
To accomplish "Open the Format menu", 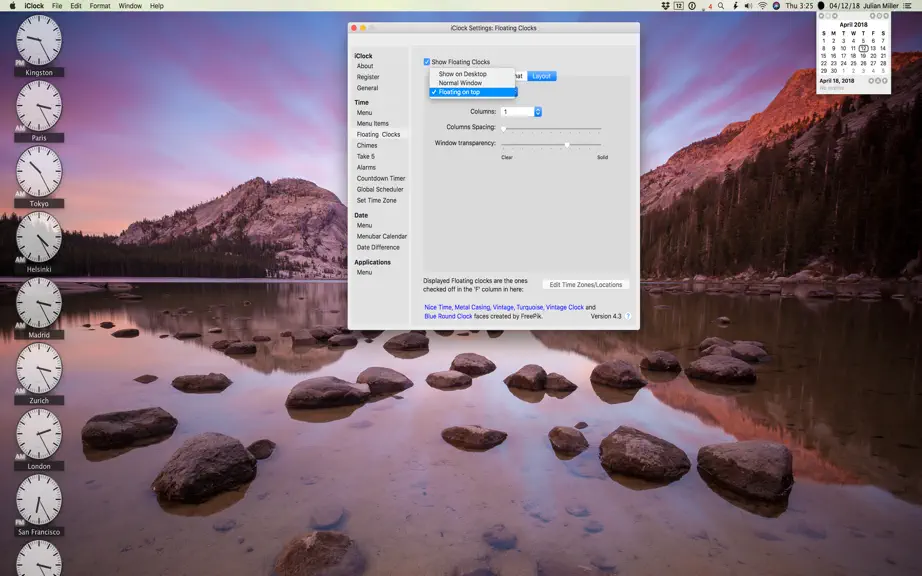I will tap(100, 6).
